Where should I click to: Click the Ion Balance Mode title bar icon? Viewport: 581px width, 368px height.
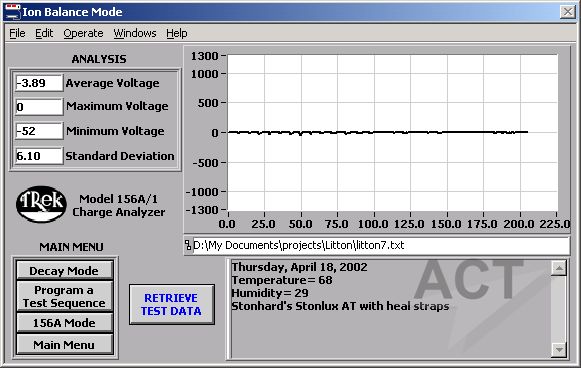(13, 12)
